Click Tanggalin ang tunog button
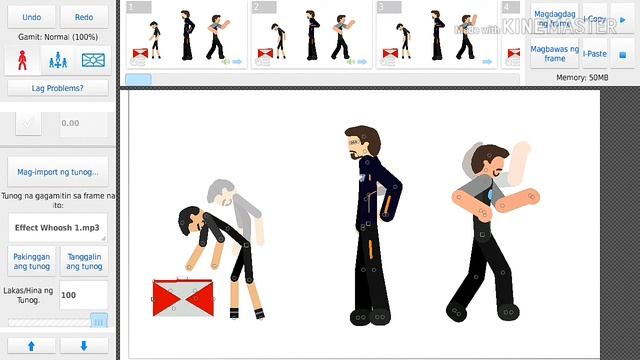Viewport: 640px width, 360px height. point(84,261)
